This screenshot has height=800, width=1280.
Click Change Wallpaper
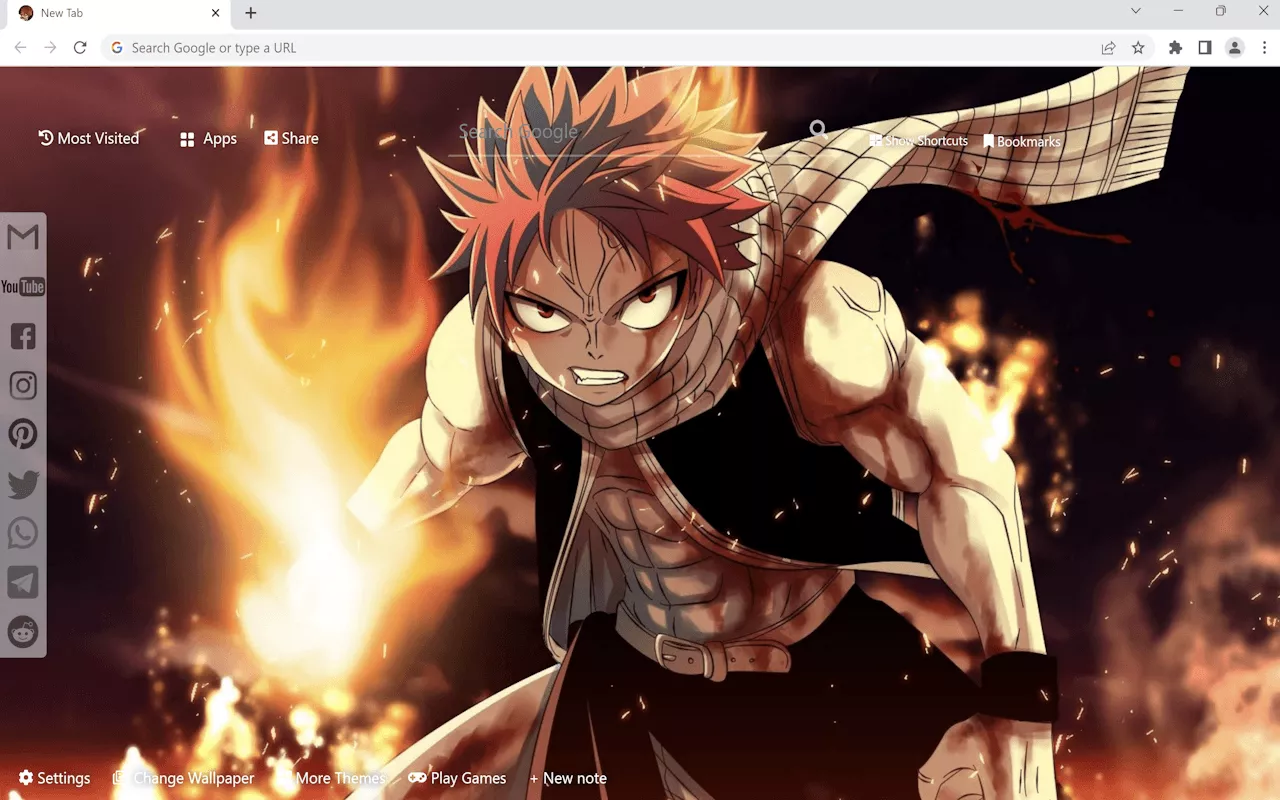[184, 778]
